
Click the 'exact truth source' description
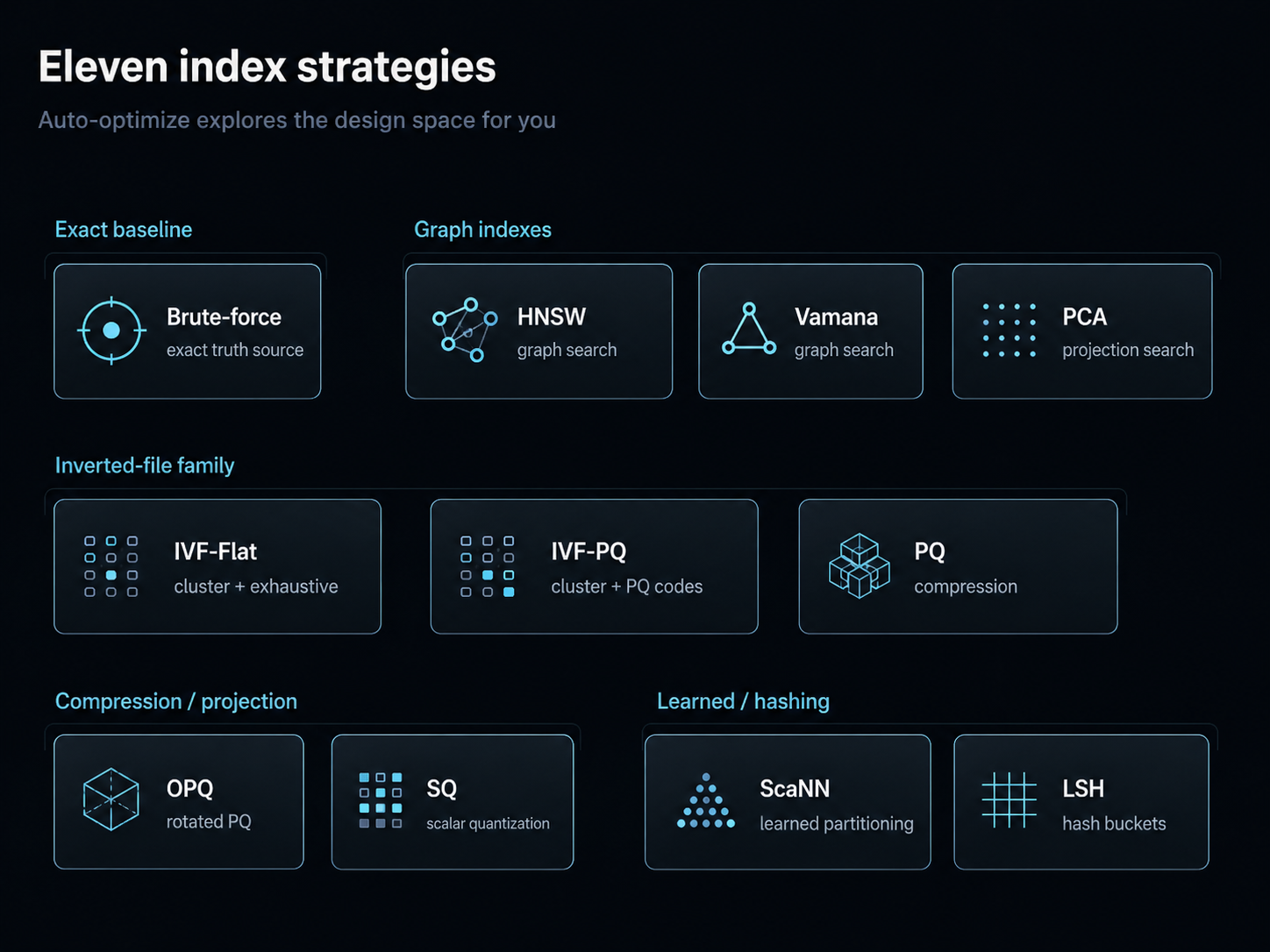click(235, 350)
